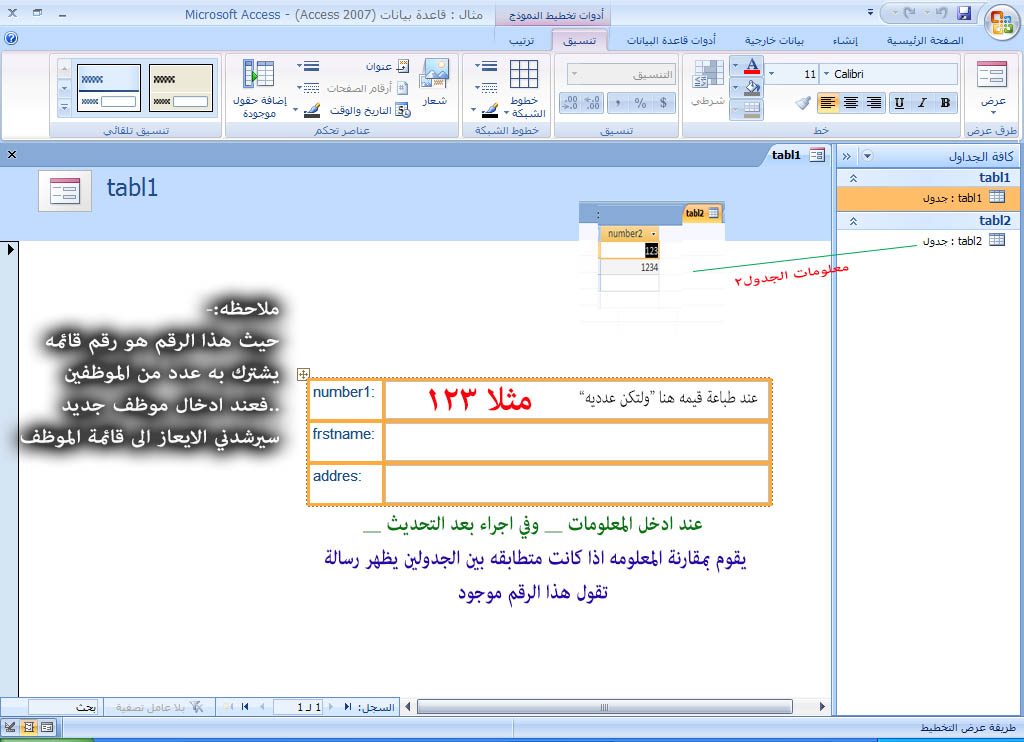Apply percent format with the % icon

pos(640,103)
